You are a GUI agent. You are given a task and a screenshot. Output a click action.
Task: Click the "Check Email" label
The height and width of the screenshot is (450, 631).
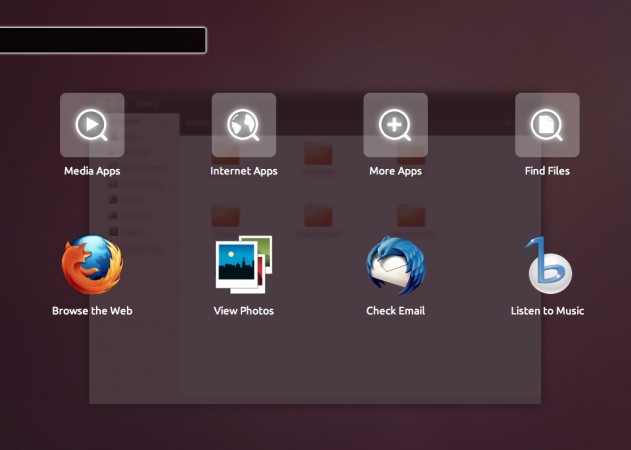tap(395, 311)
